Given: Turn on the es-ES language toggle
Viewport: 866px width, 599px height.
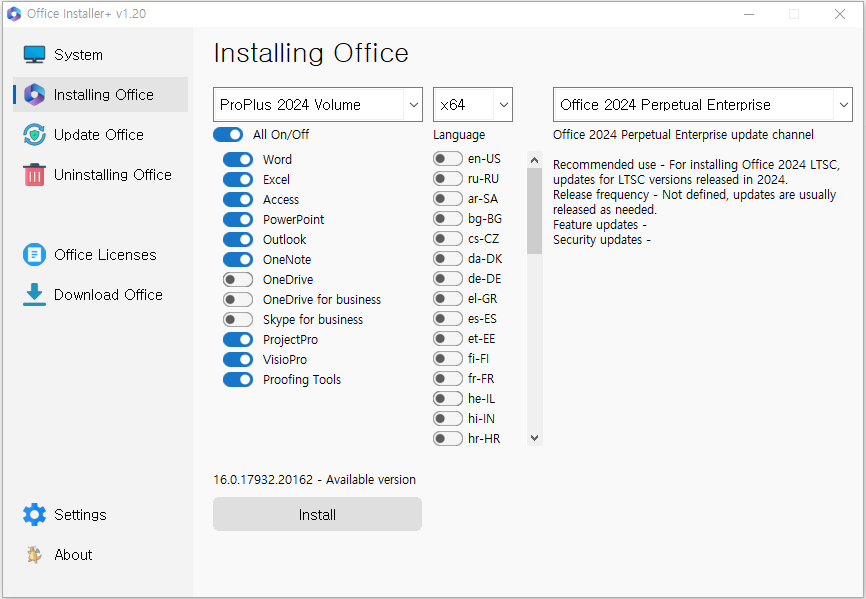Looking at the screenshot, I should point(448,319).
